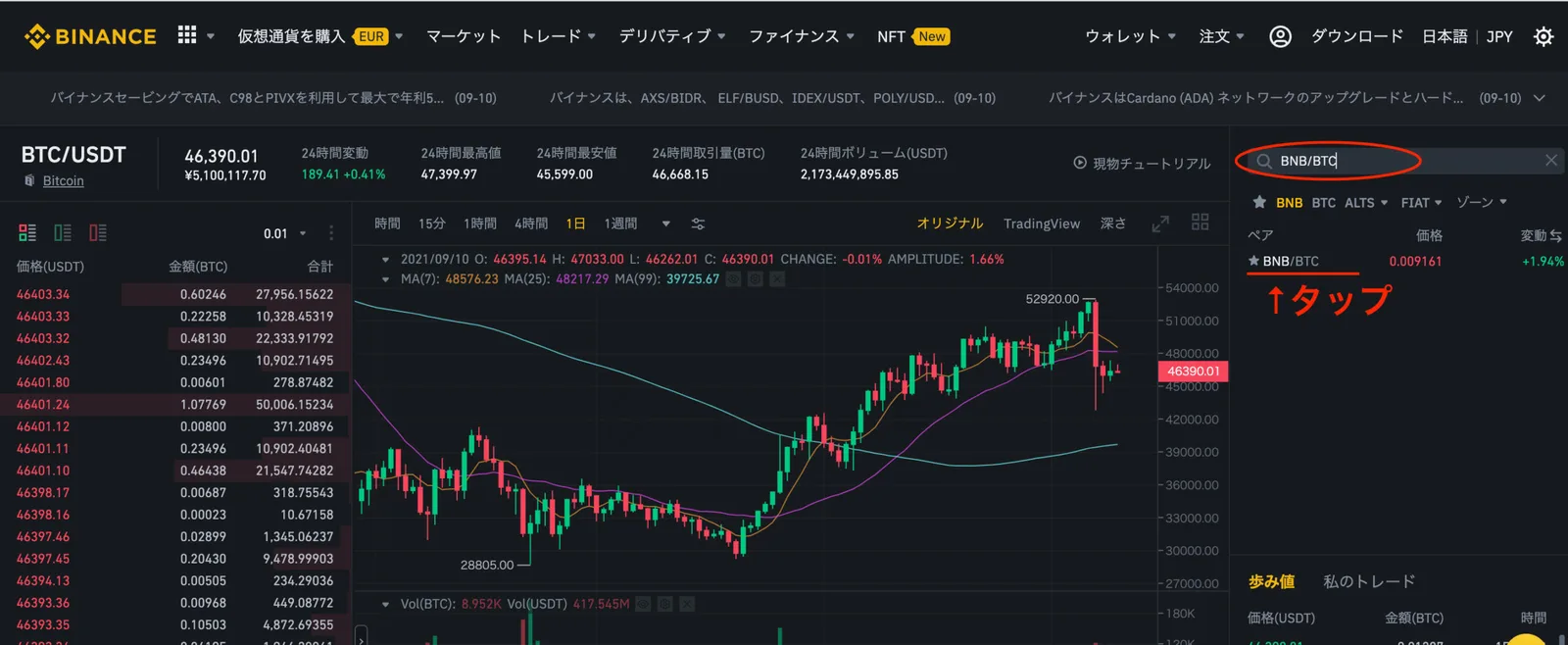Image resolution: width=1568 pixels, height=645 pixels.
Task: Go to the マーケット page
Action: coord(464,36)
